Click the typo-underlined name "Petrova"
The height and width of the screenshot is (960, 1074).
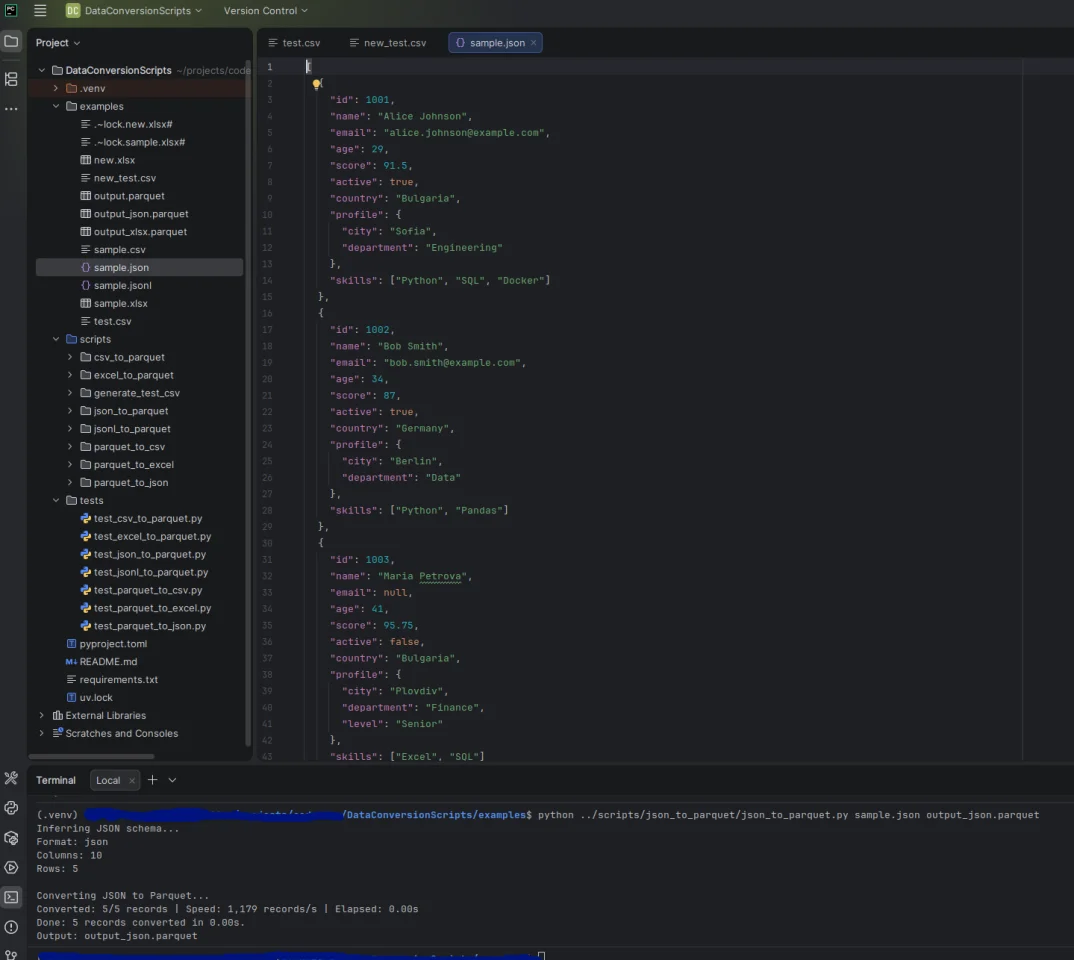pyautogui.click(x=442, y=576)
